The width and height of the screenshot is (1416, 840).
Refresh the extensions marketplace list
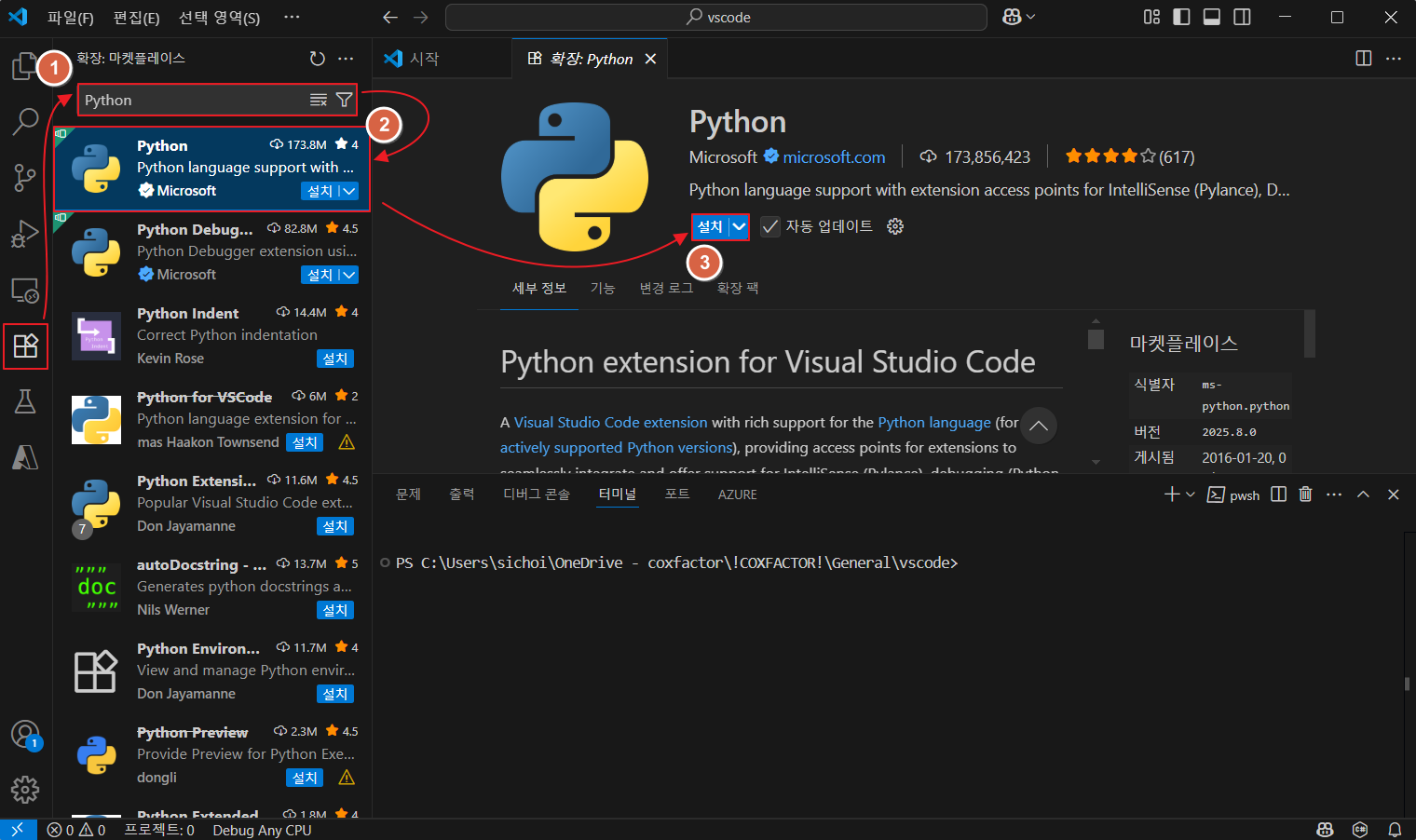click(x=318, y=59)
